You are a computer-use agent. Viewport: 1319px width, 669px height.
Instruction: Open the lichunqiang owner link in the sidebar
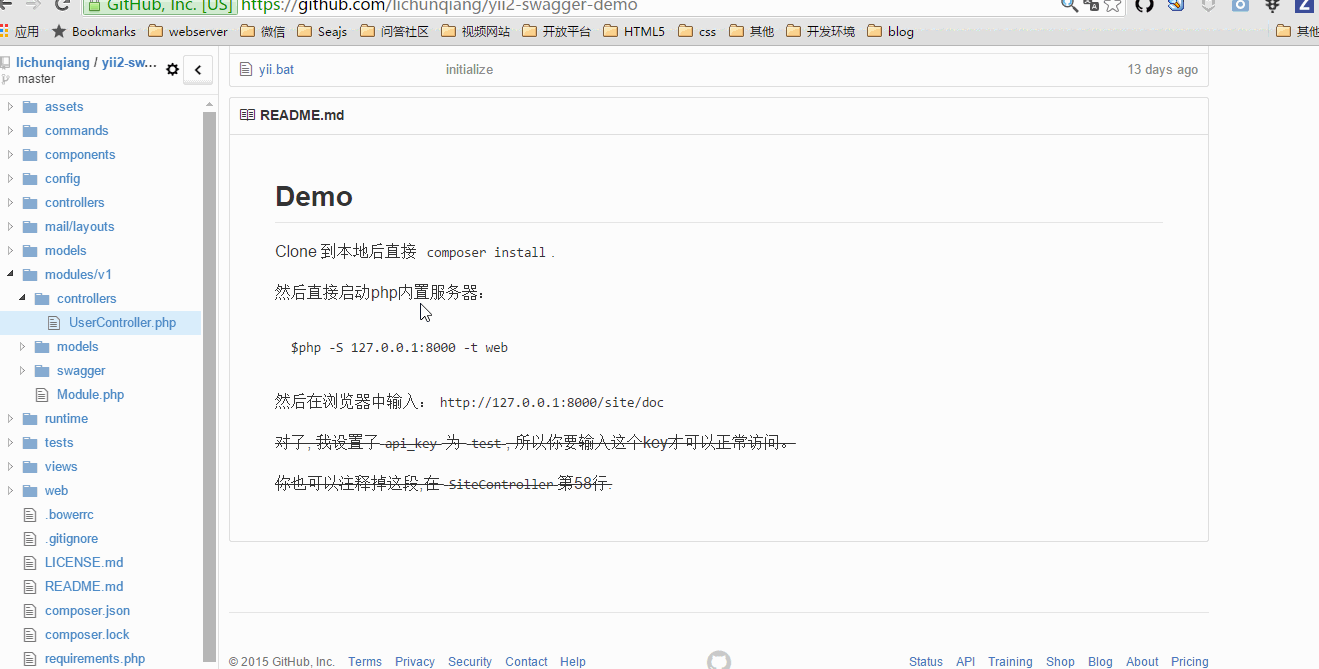pos(53,62)
